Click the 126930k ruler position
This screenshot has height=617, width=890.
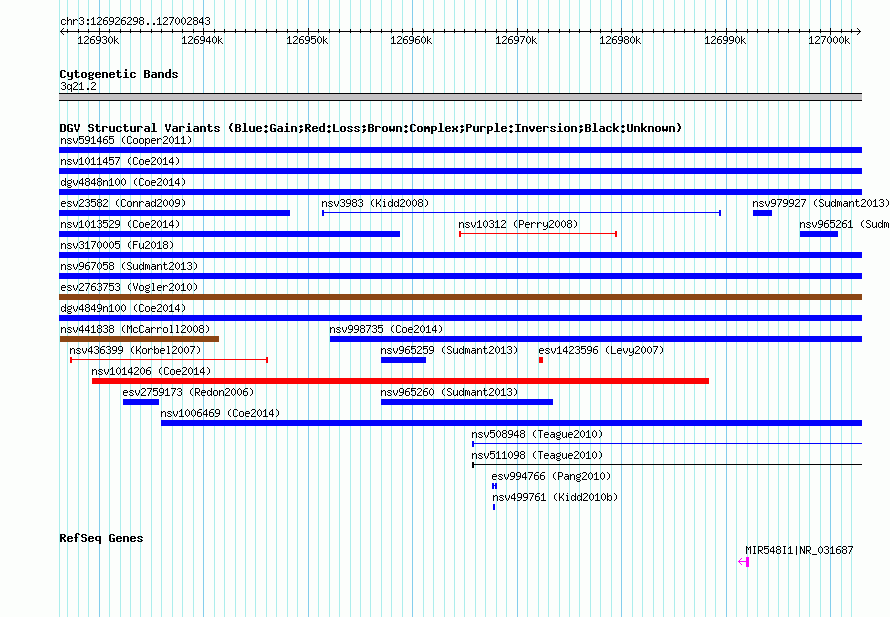tap(98, 40)
